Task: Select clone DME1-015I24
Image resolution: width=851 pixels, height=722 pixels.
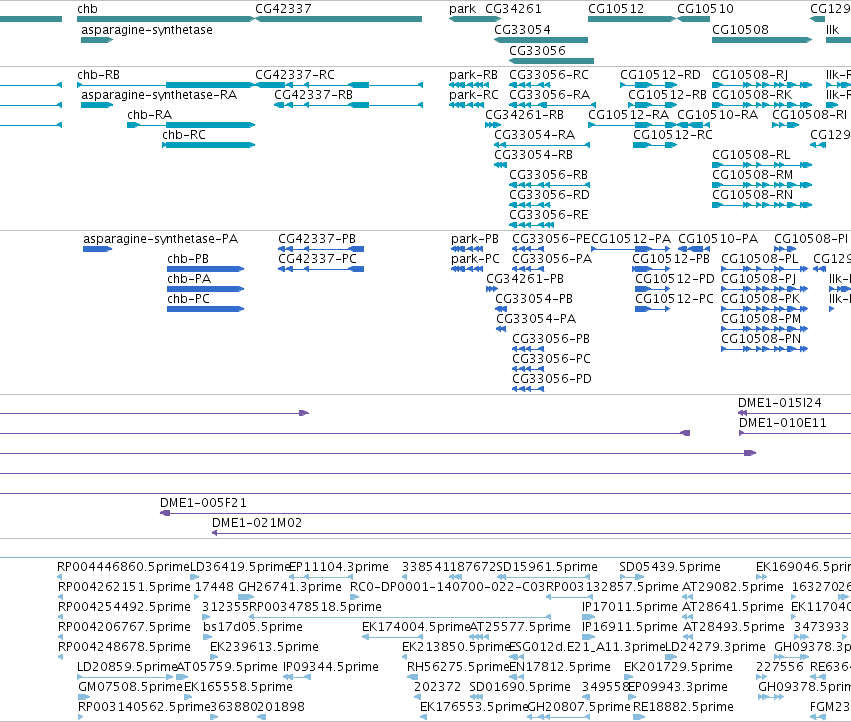Action: coord(795,413)
